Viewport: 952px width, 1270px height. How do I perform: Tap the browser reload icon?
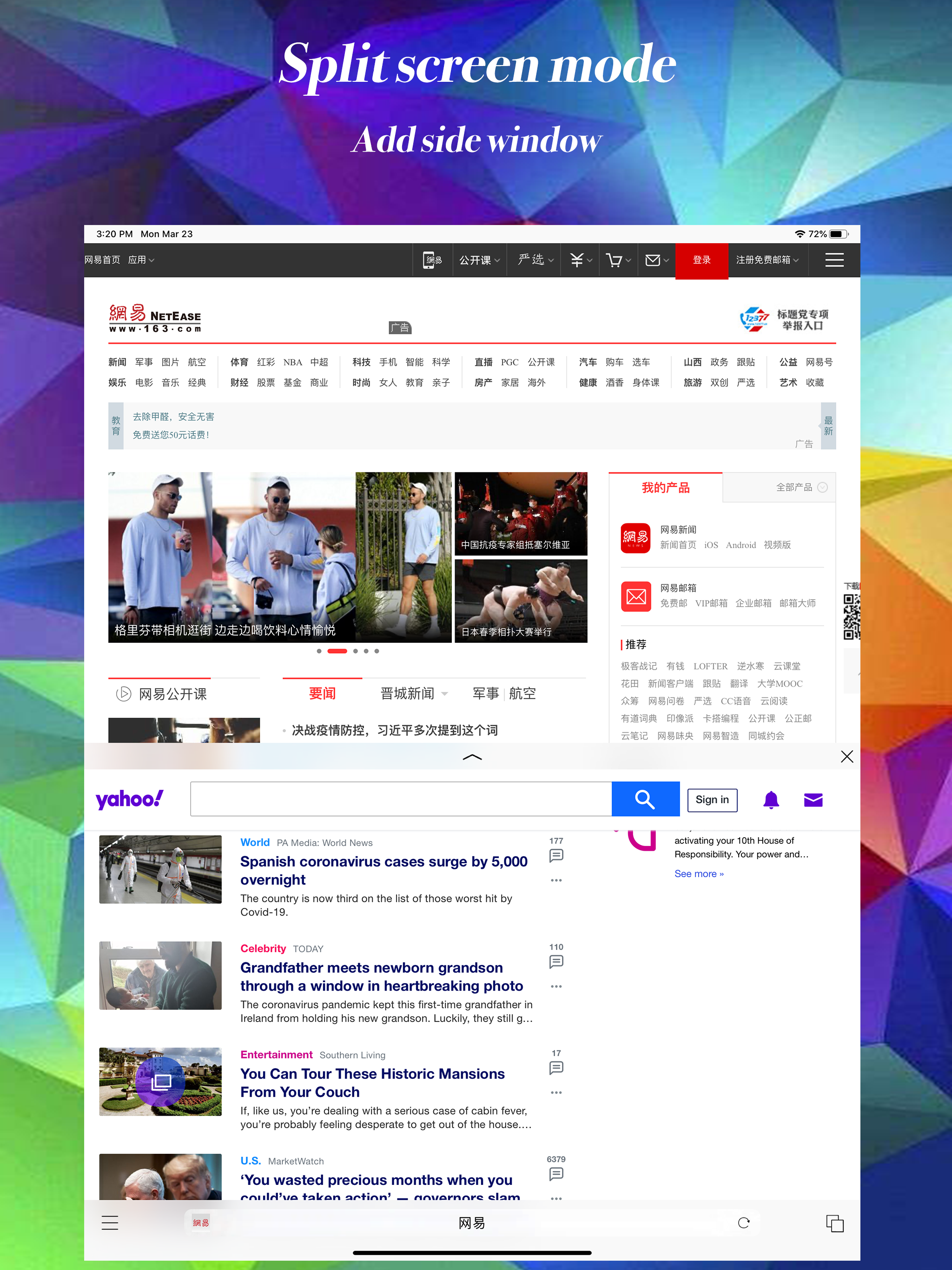point(744,1223)
